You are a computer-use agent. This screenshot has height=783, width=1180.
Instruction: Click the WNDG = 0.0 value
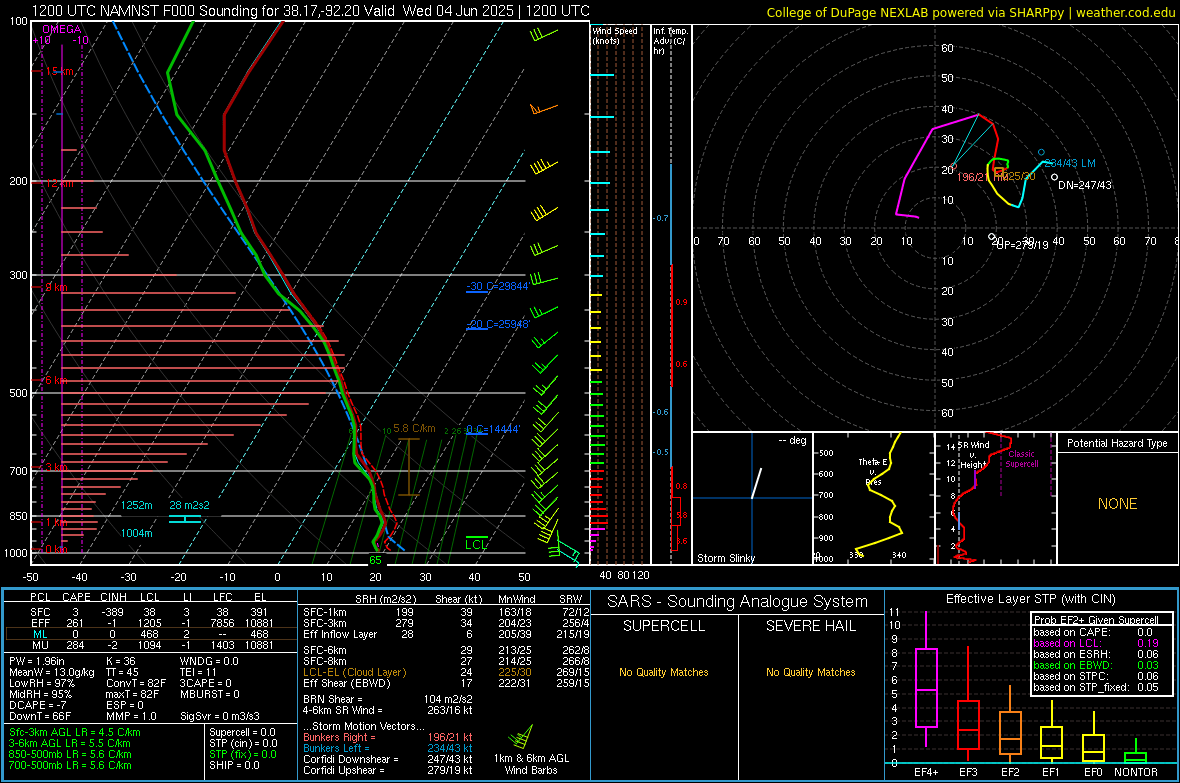pos(209,661)
